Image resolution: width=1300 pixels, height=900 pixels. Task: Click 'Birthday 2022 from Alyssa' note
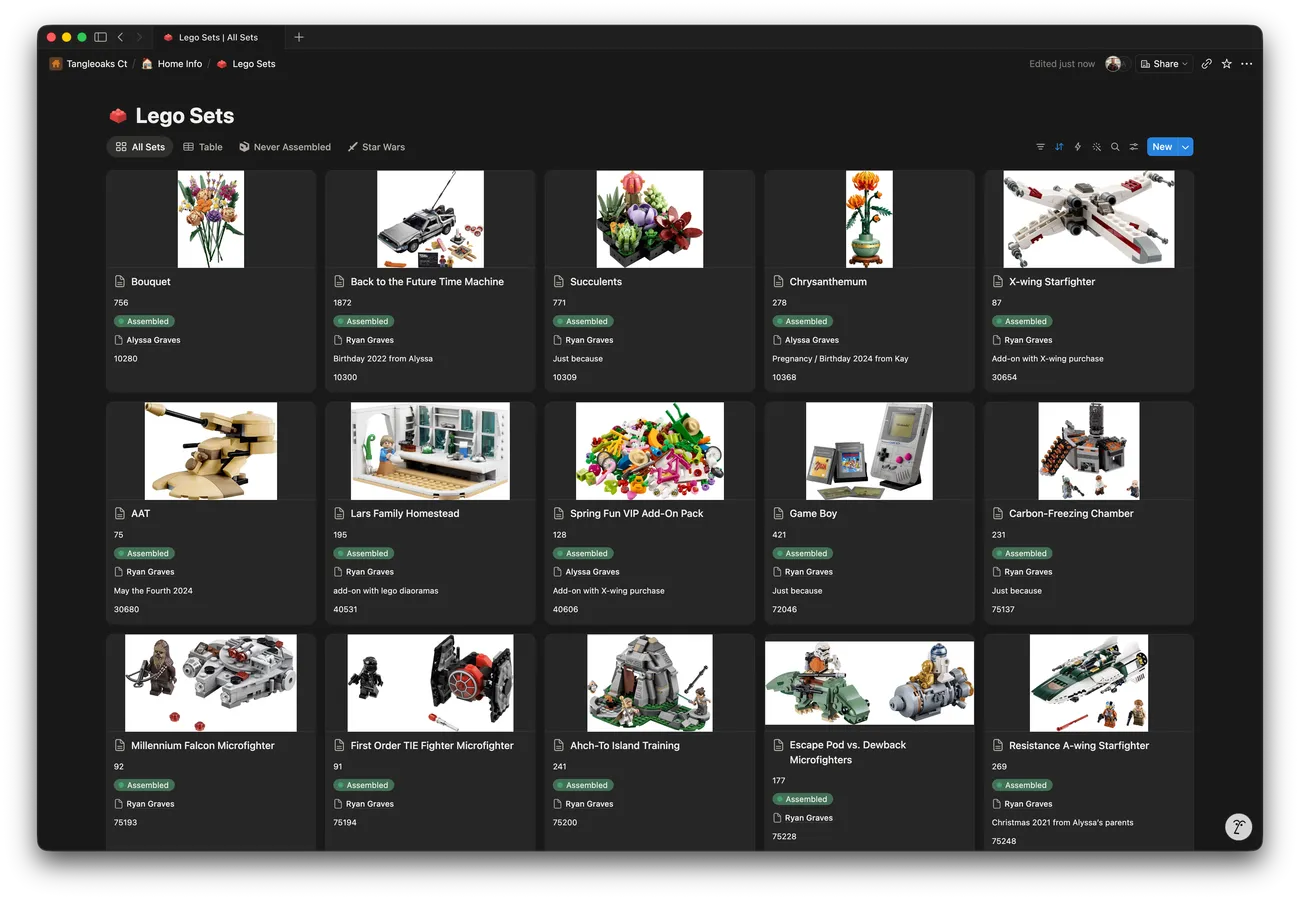[383, 359]
